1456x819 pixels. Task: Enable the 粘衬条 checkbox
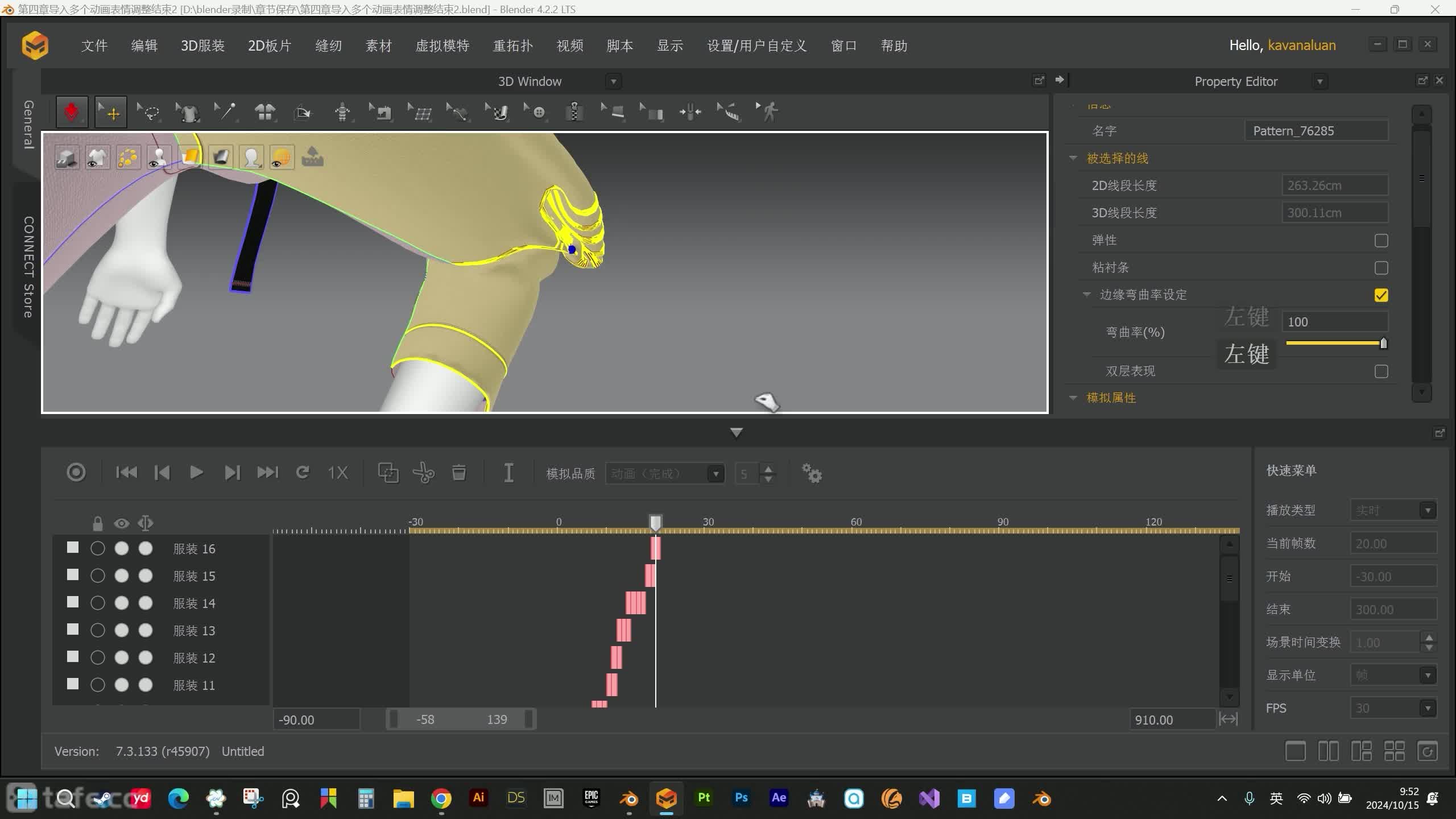click(1381, 268)
